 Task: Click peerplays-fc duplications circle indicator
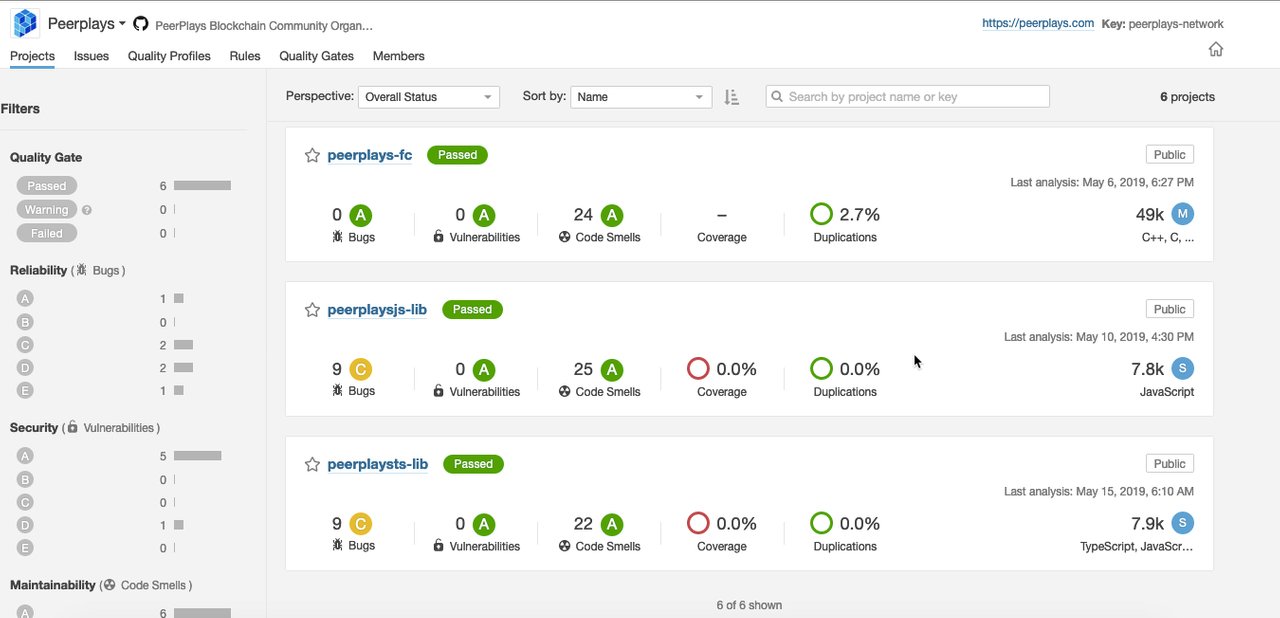[x=821, y=215]
